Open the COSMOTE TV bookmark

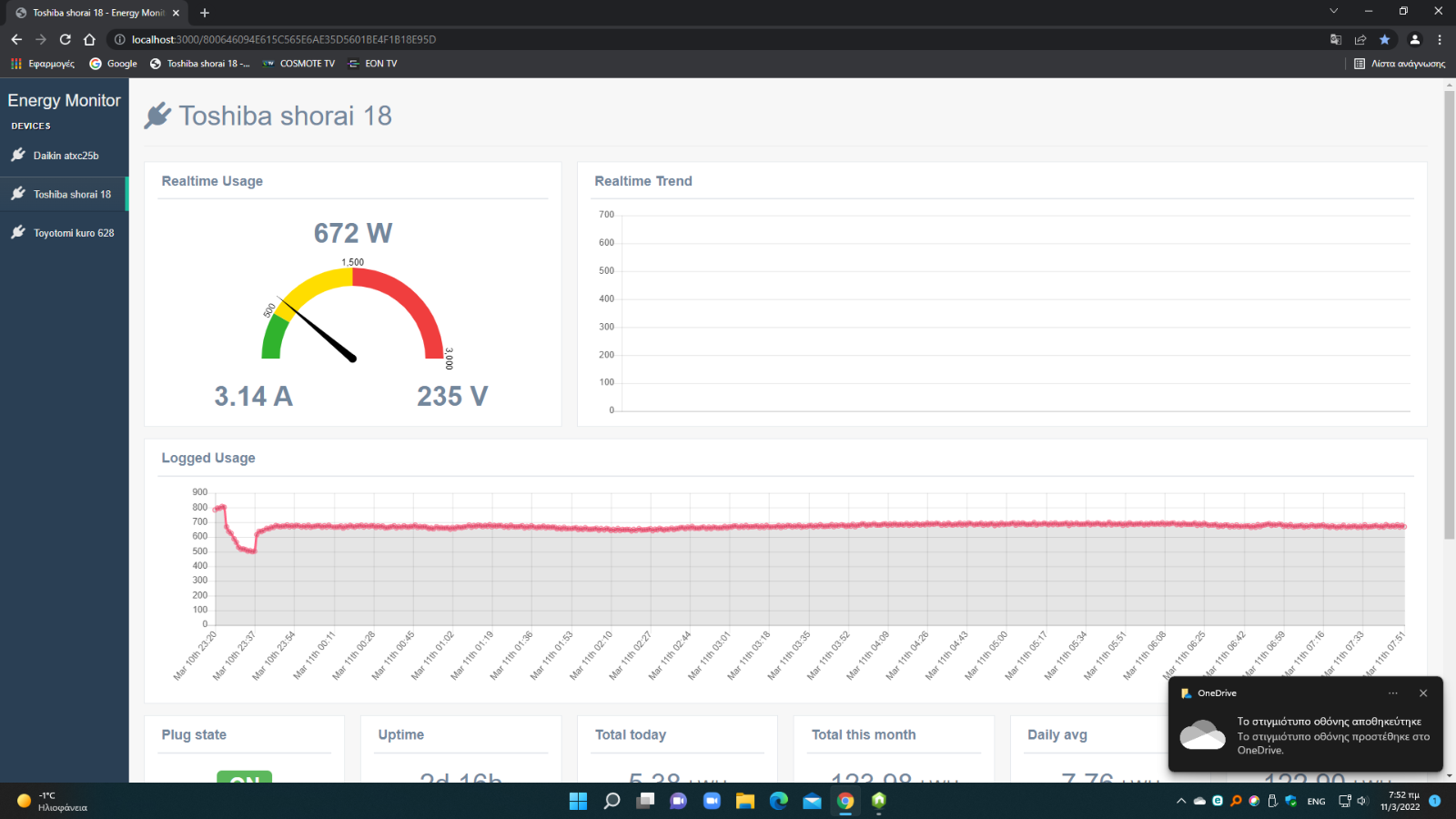pos(298,64)
